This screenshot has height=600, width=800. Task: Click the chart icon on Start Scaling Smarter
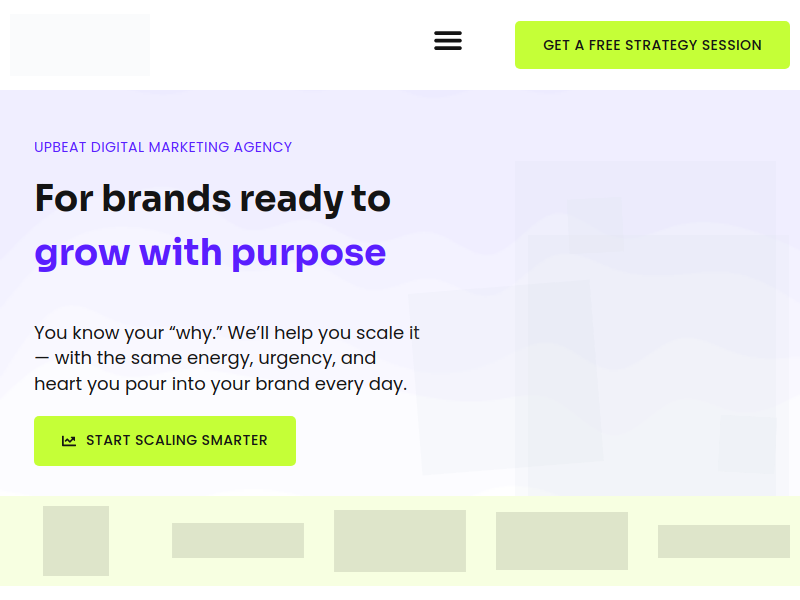(69, 441)
